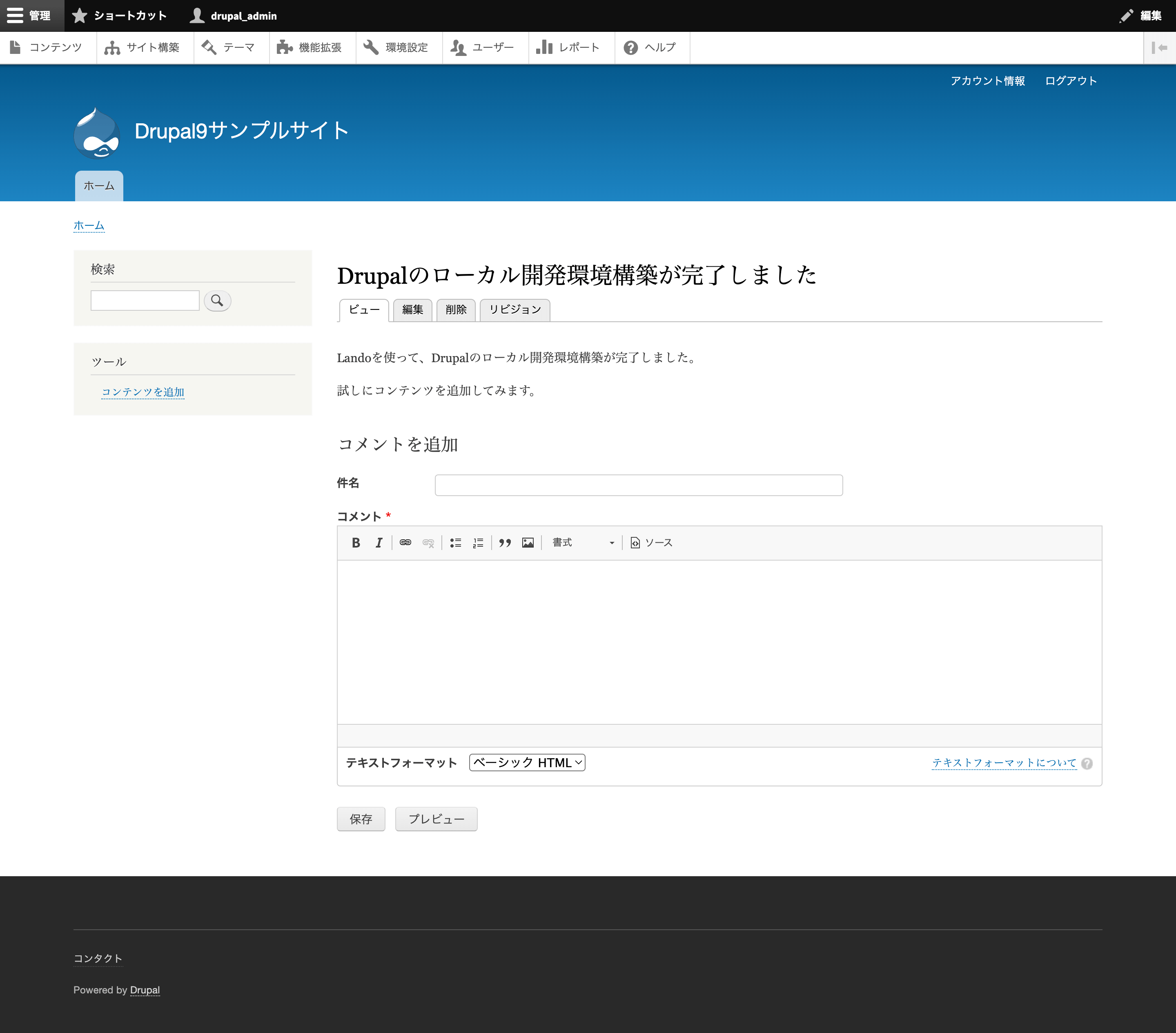Click the コンタクト footer link
1176x1033 pixels.
tap(98, 959)
